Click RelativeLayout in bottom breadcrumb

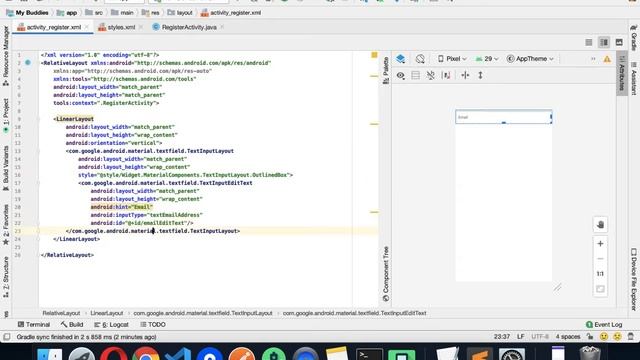[61, 313]
